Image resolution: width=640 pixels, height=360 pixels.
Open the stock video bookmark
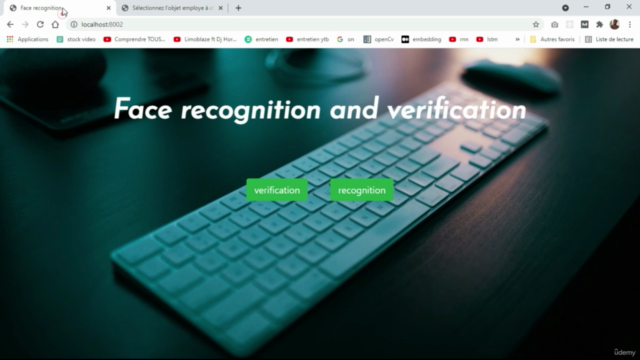(76, 39)
